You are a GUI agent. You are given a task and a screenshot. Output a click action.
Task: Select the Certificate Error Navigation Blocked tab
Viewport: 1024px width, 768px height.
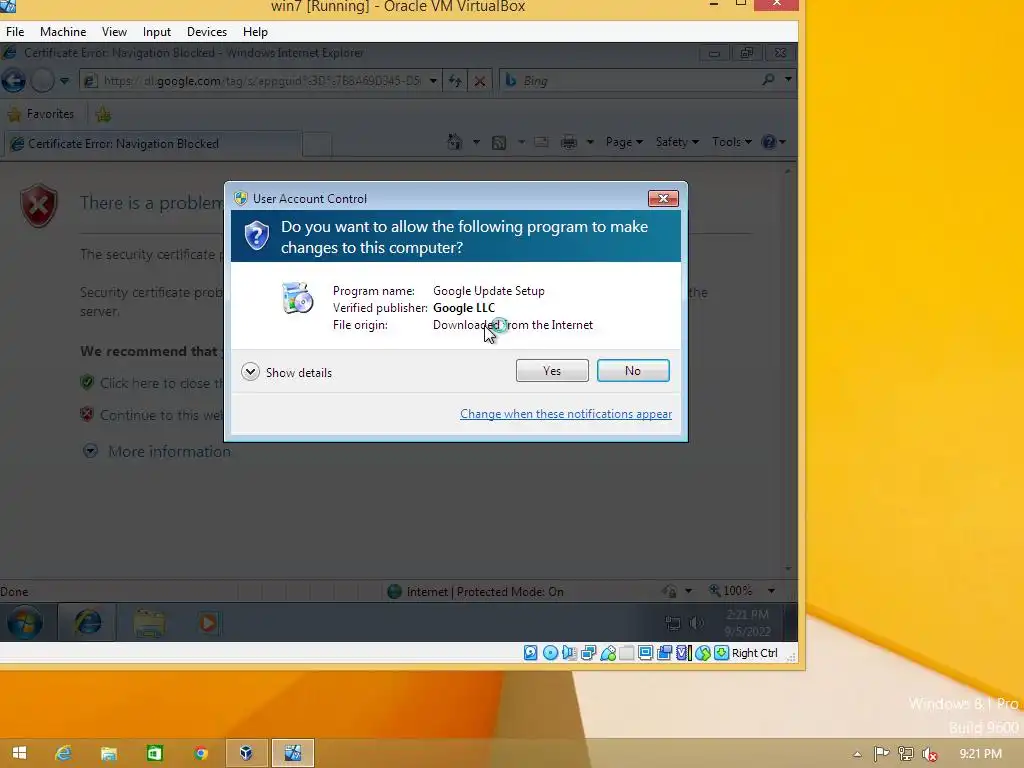[153, 144]
